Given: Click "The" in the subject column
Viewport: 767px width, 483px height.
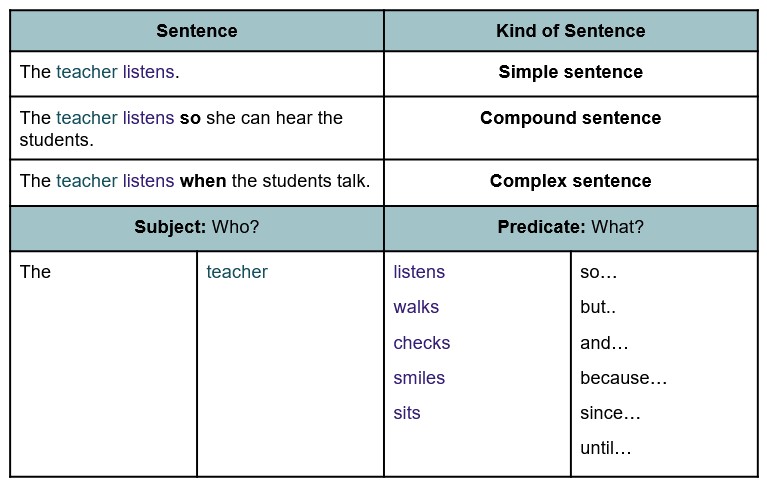Looking at the screenshot, I should tap(35, 272).
